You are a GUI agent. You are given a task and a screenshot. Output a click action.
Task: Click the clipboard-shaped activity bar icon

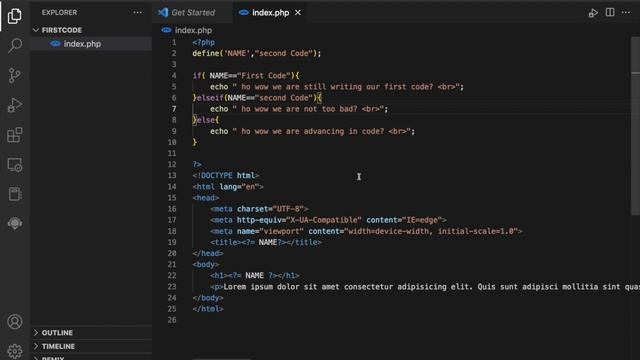pos(15,194)
